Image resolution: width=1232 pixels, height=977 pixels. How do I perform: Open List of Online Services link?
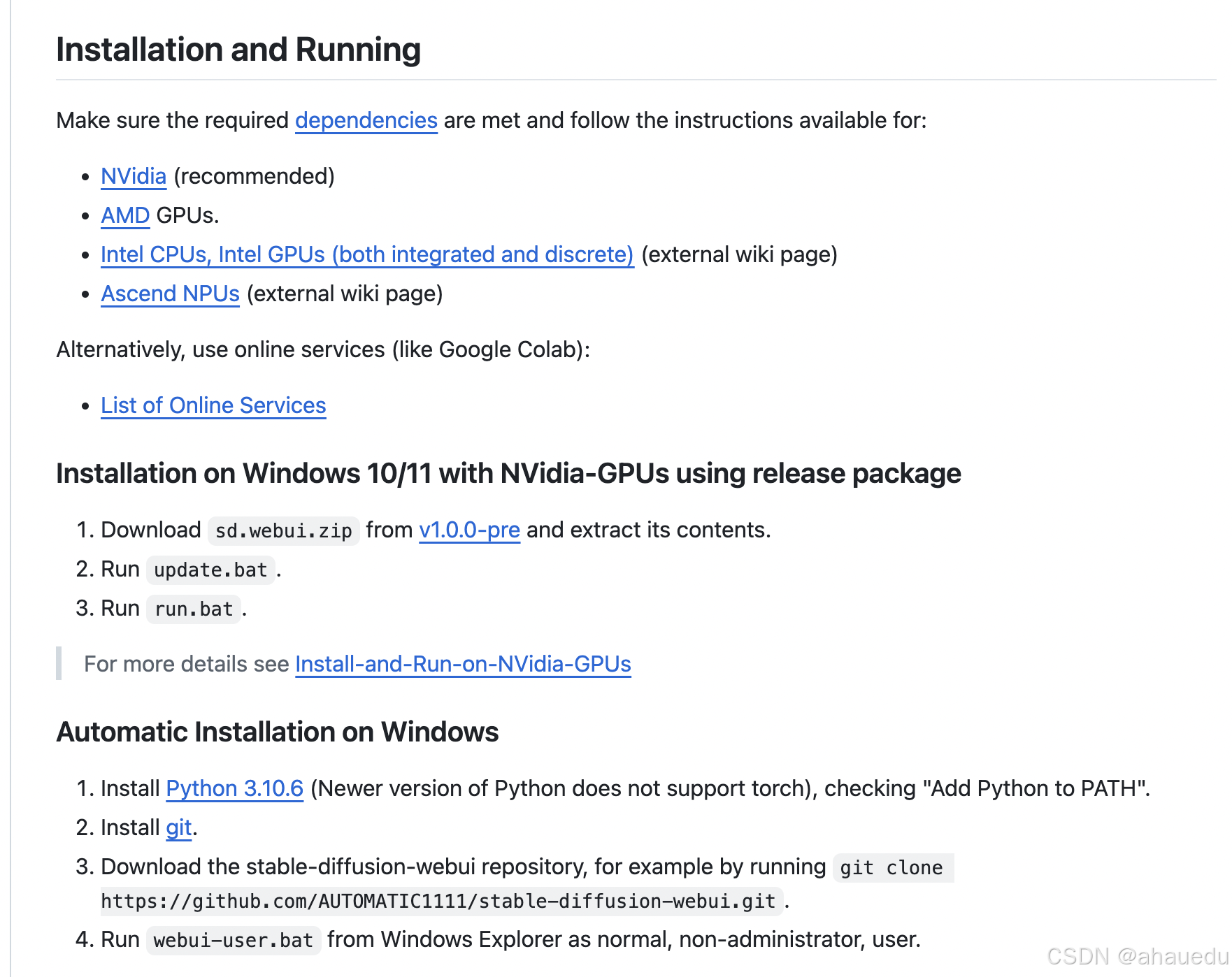pyautogui.click(x=213, y=405)
